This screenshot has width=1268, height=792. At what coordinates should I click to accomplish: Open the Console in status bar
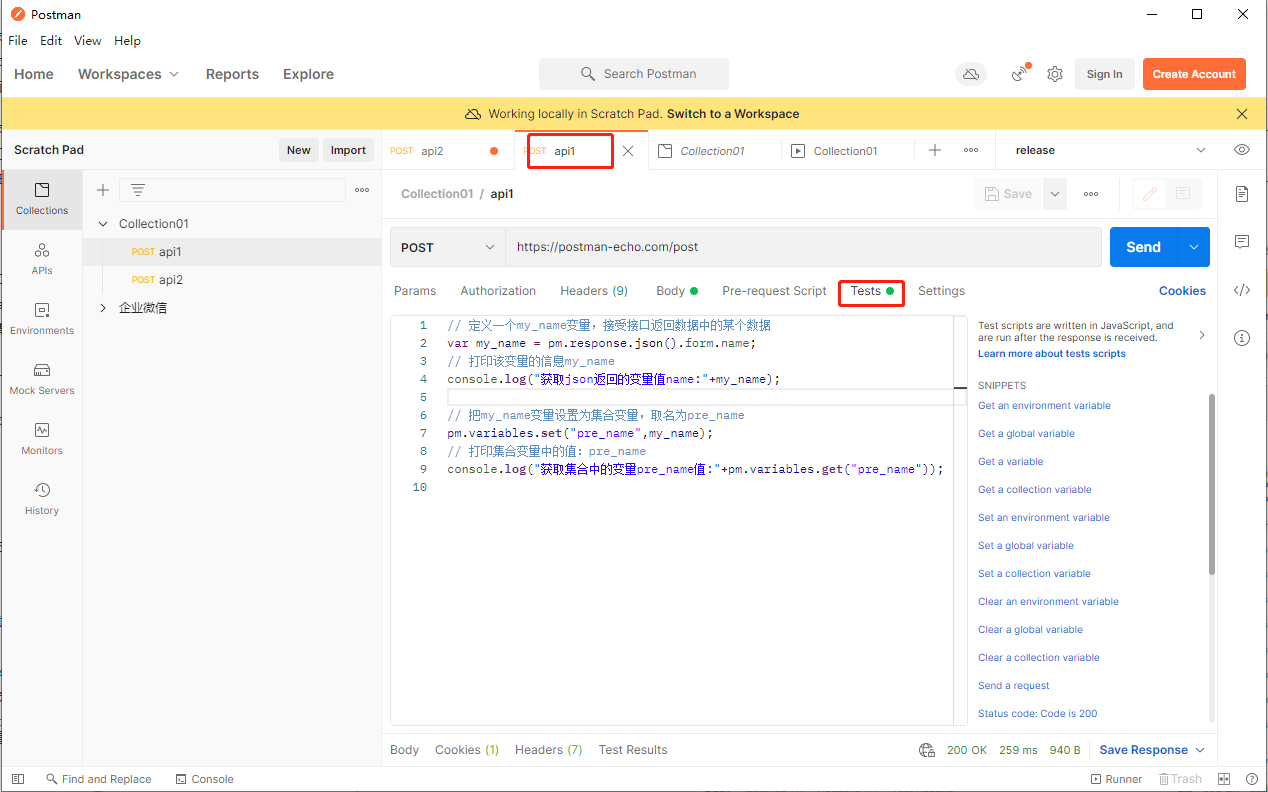[205, 779]
